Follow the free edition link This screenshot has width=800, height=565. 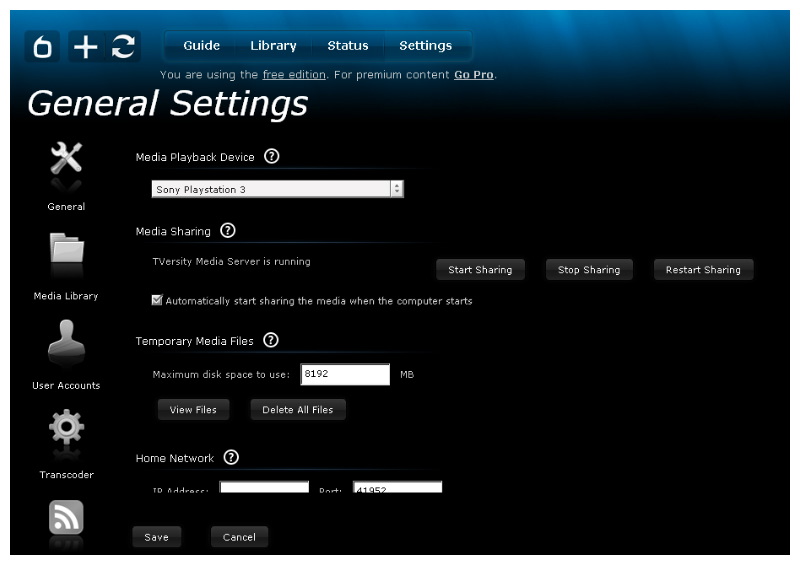click(x=294, y=75)
